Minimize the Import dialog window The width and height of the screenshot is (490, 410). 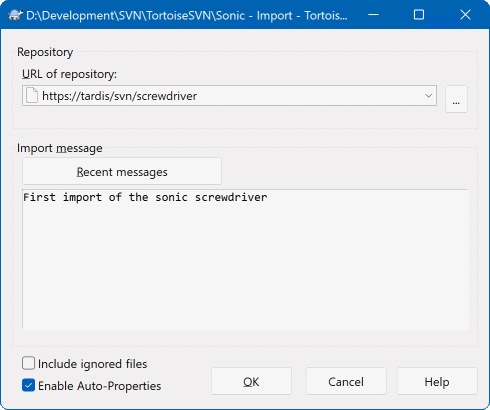coord(373,15)
